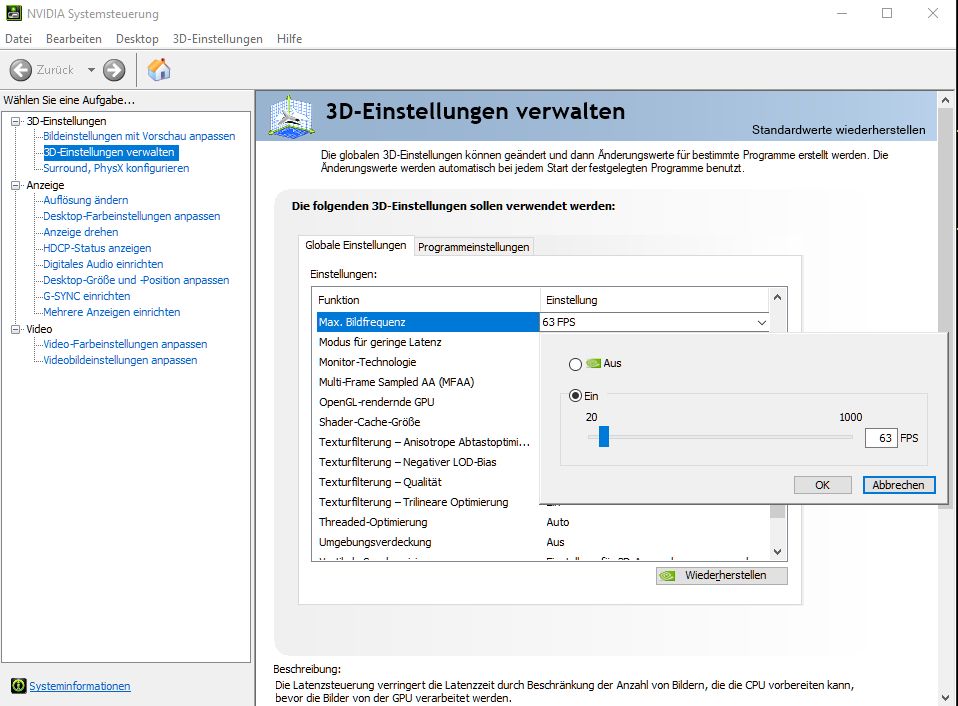
Task: Select OpenGL-rendernde GPU row
Action: click(x=428, y=402)
